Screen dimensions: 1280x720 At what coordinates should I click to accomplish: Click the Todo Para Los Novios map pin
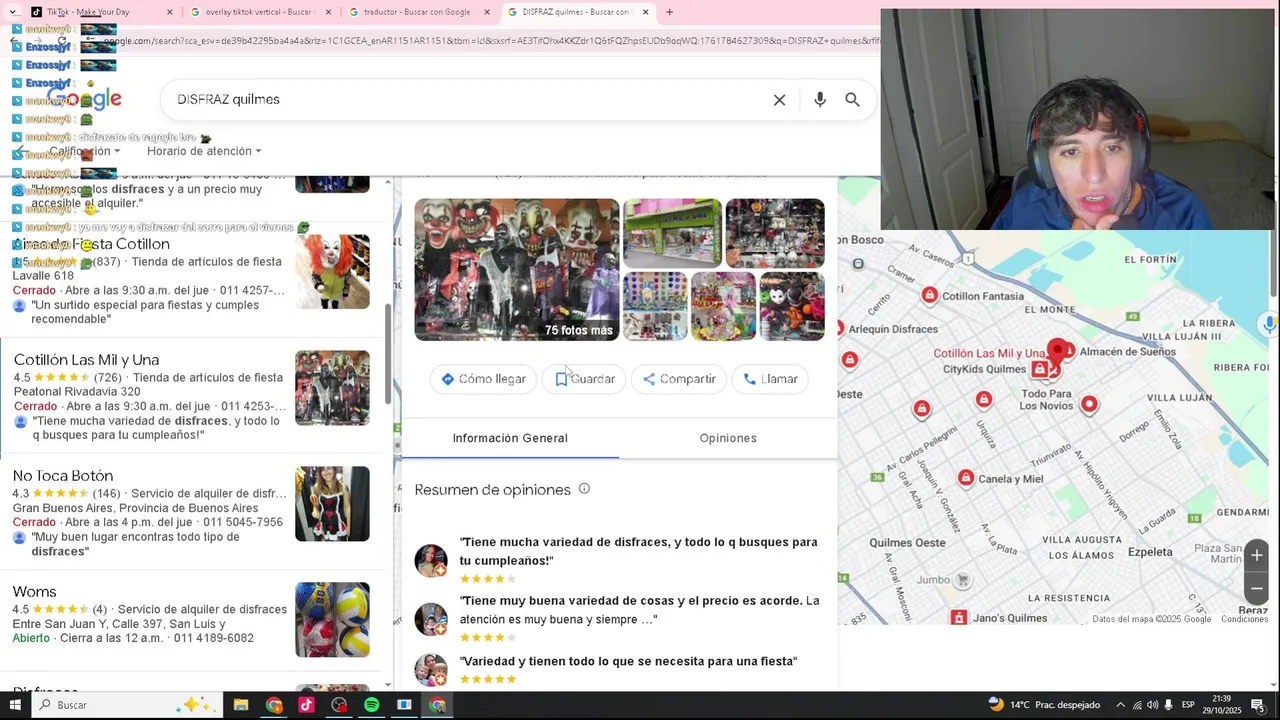tap(1089, 404)
